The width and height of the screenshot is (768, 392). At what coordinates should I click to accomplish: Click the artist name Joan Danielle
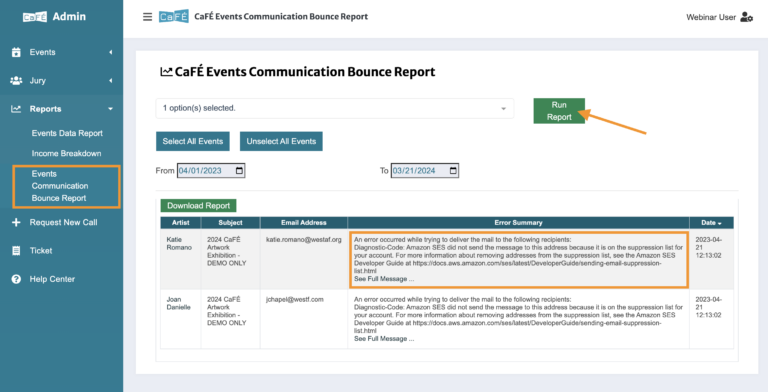(x=178, y=303)
